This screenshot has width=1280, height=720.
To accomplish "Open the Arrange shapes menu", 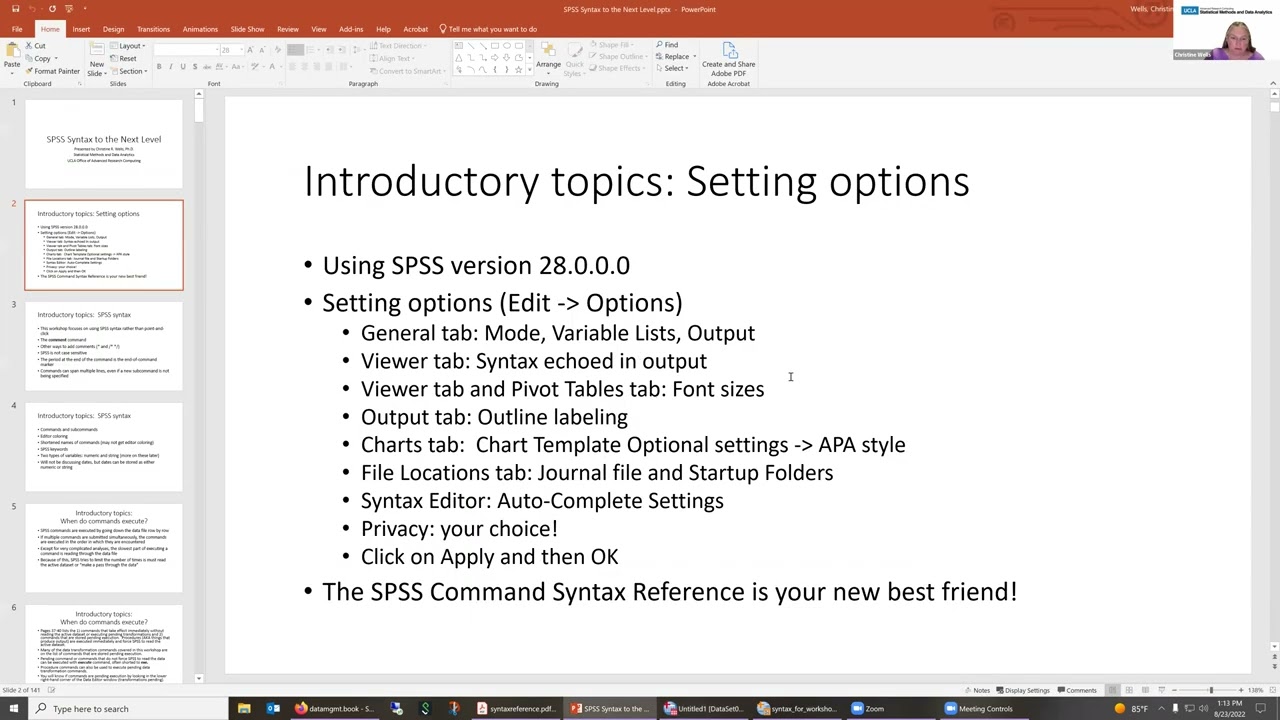I will 548,58.
